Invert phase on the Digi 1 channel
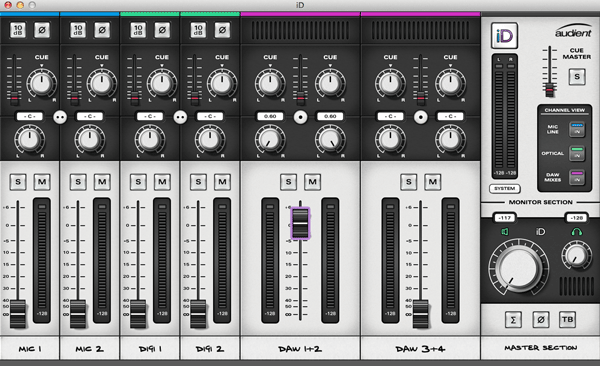600x366 pixels. (x=162, y=30)
